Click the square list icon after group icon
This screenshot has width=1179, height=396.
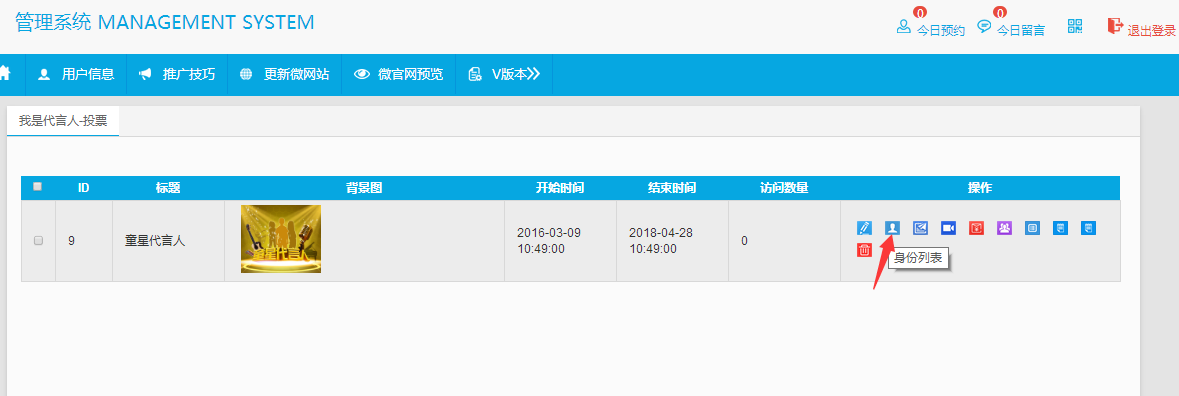[x=1032, y=228]
